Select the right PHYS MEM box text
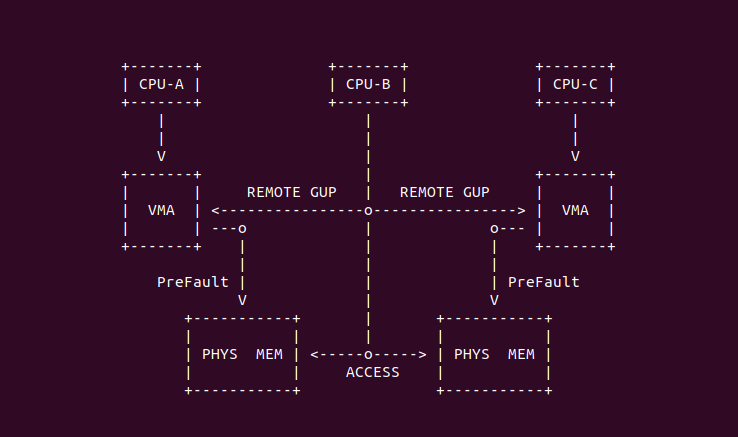Image resolution: width=738 pixels, height=437 pixels. coord(494,354)
